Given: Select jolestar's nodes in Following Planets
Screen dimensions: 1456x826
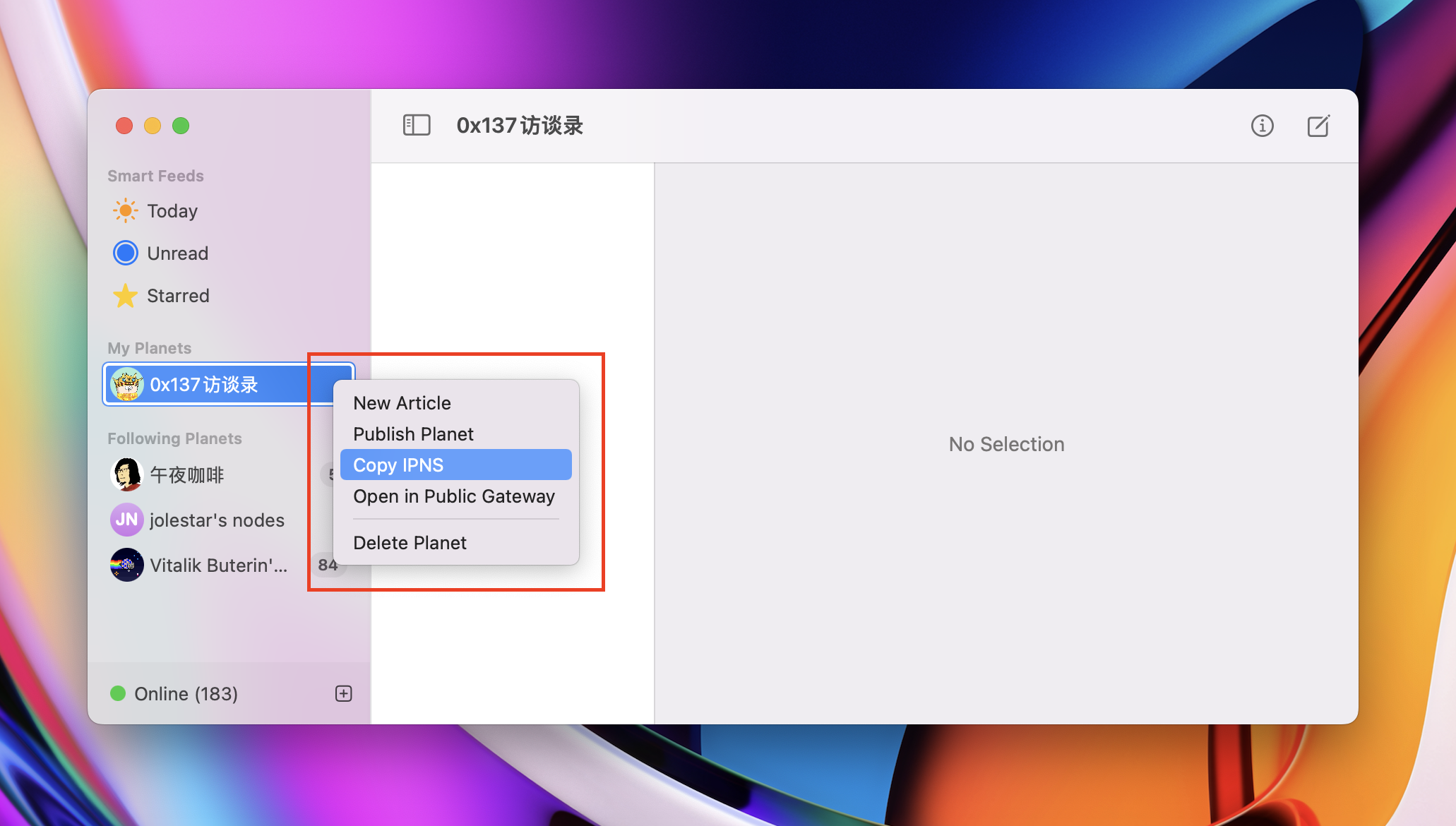Looking at the screenshot, I should (219, 520).
